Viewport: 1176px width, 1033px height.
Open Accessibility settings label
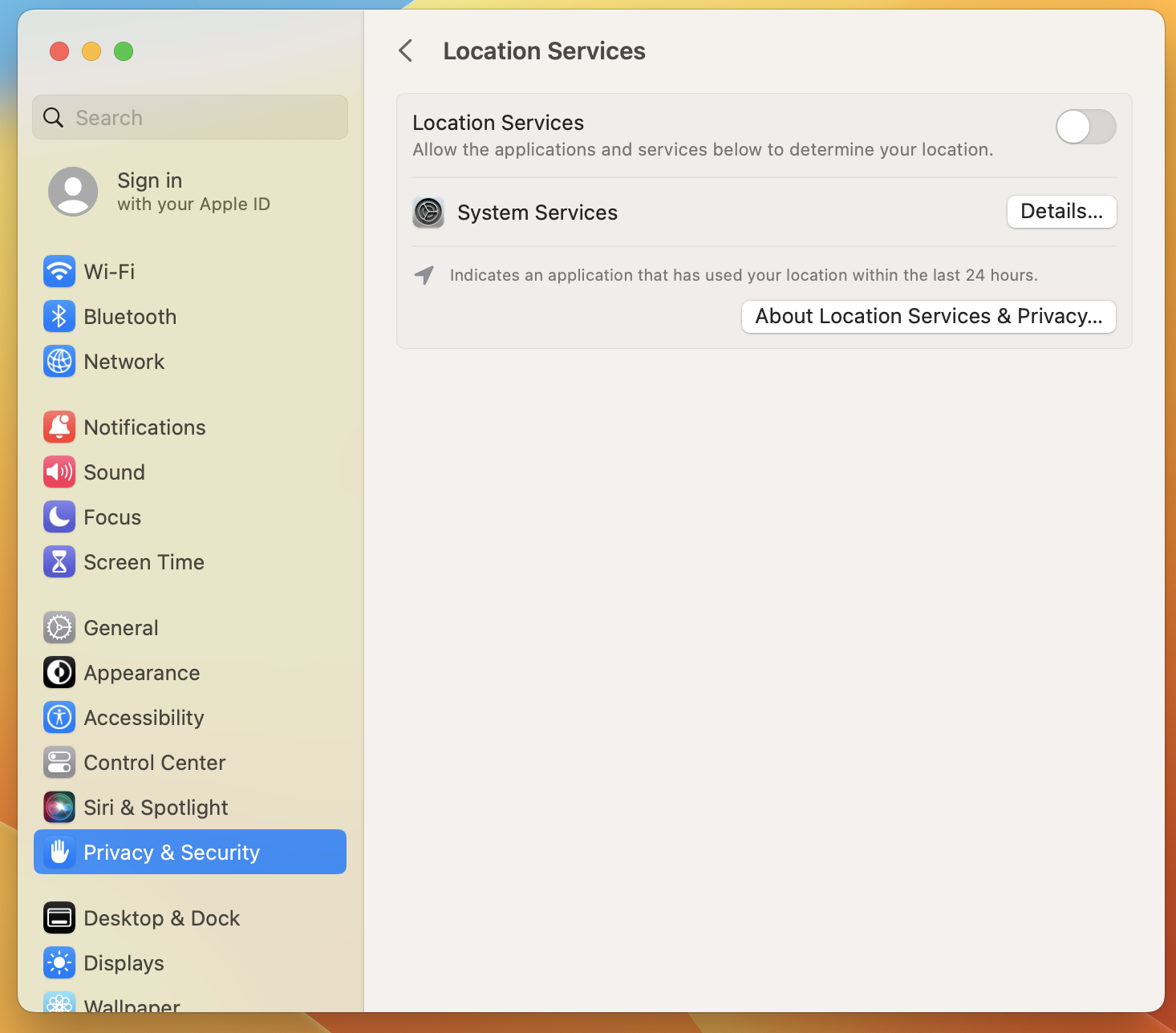pyautogui.click(x=144, y=718)
